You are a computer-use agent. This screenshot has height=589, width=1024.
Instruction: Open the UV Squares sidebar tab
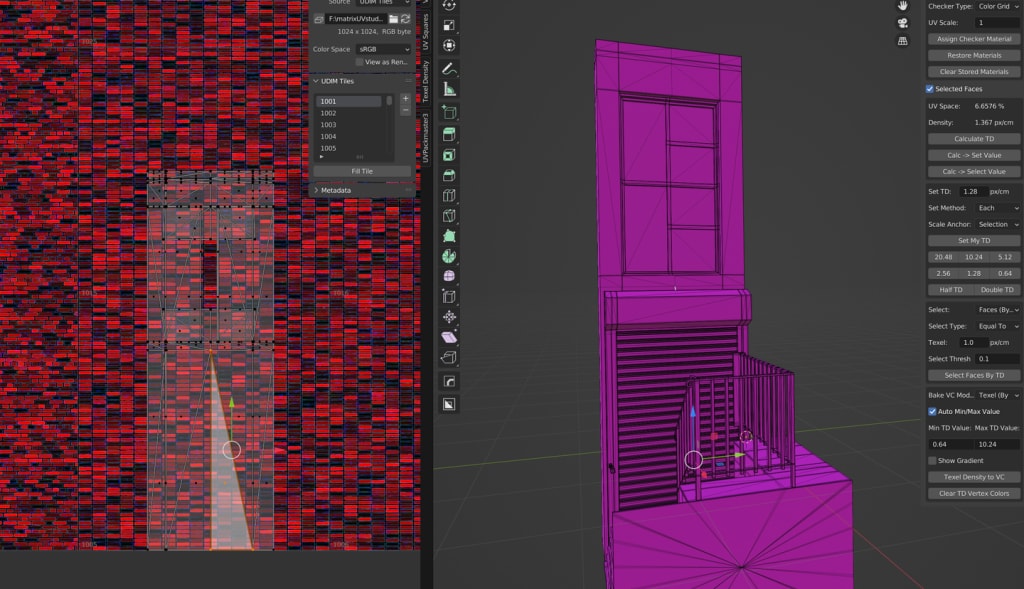click(x=425, y=32)
